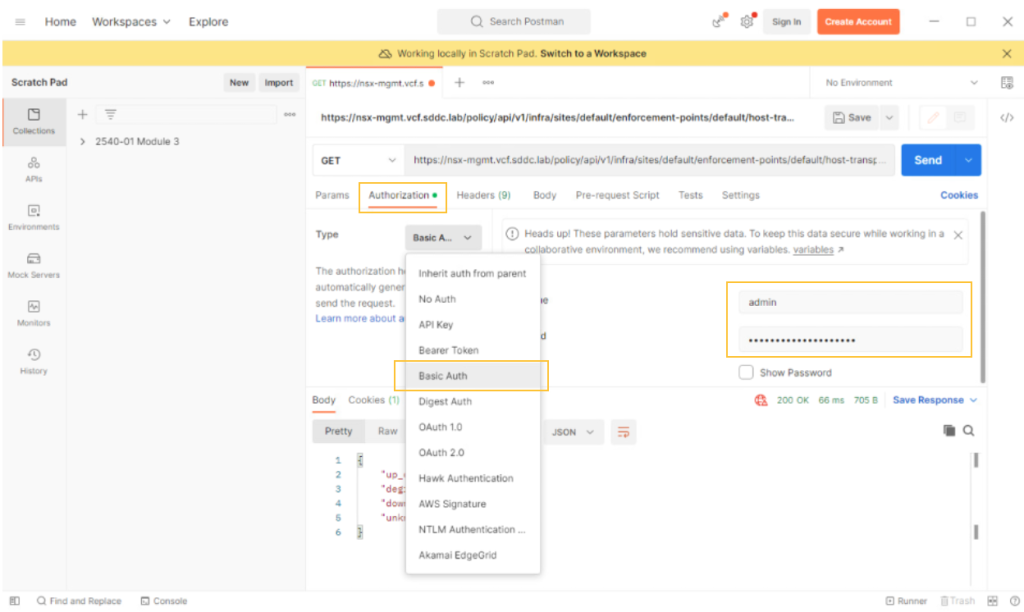Open the Save Response dropdown
Image resolution: width=1024 pixels, height=612 pixels.
(935, 400)
